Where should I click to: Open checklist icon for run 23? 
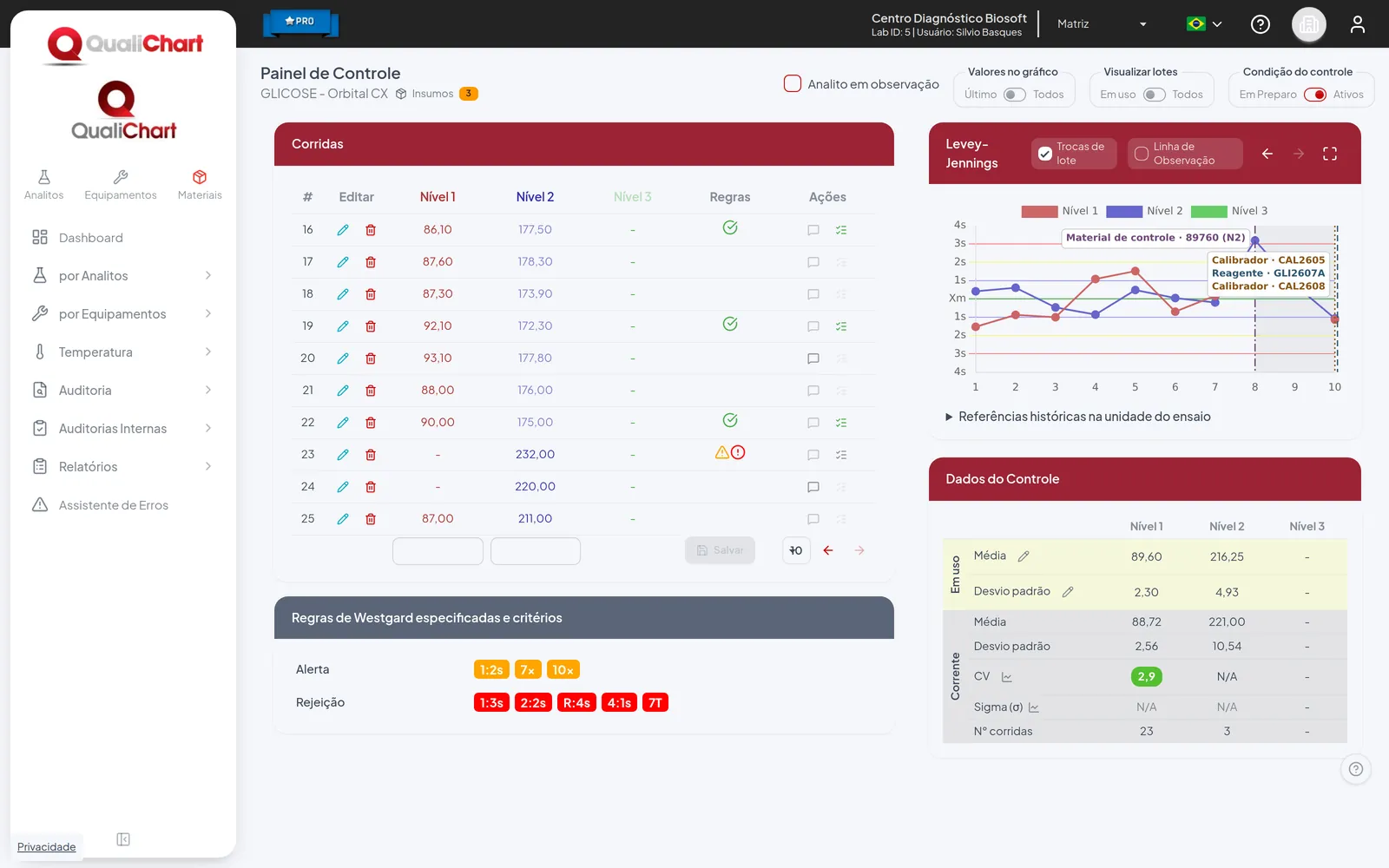pos(841,455)
